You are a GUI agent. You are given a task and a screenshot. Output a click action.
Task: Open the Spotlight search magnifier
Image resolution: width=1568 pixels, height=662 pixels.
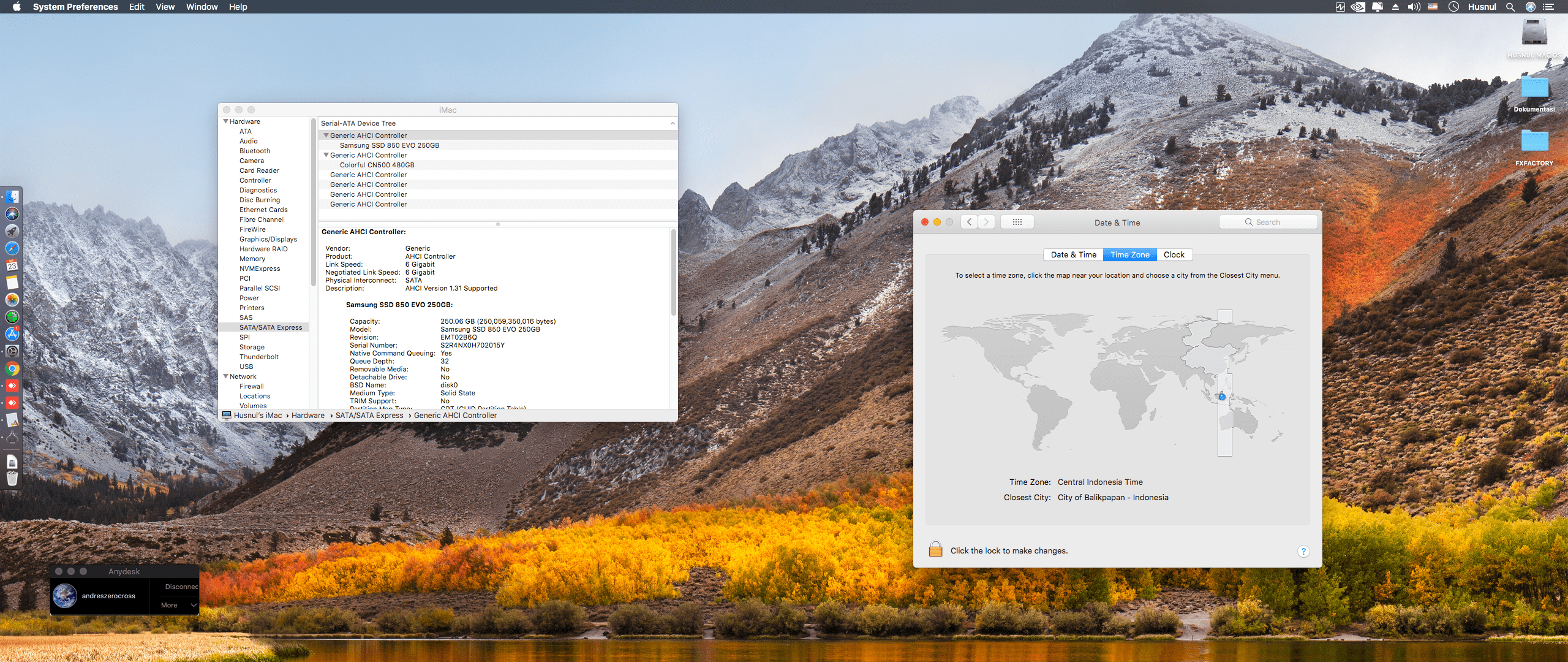pyautogui.click(x=1510, y=7)
